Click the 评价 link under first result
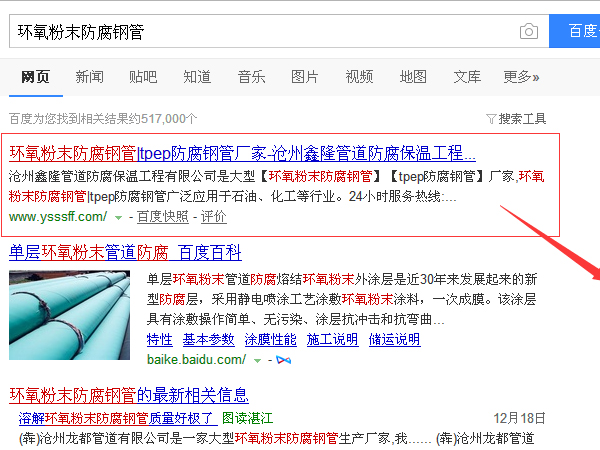The width and height of the screenshot is (600, 450). click(213, 217)
